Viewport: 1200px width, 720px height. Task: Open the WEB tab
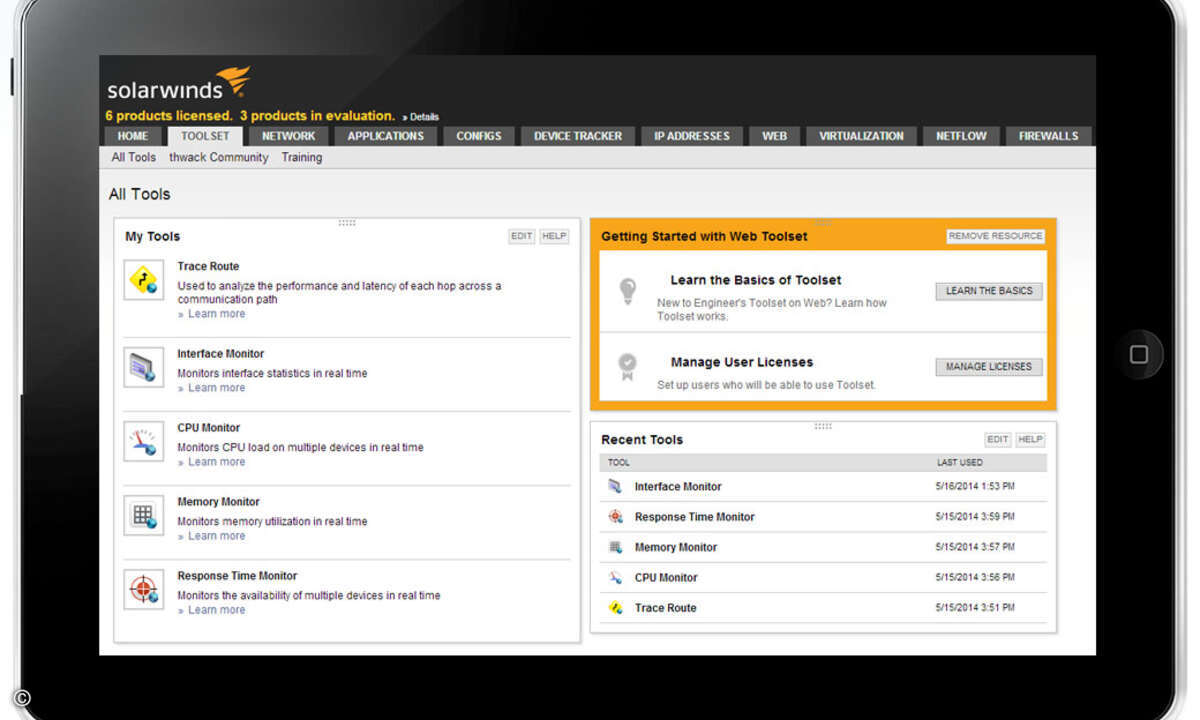pos(775,136)
